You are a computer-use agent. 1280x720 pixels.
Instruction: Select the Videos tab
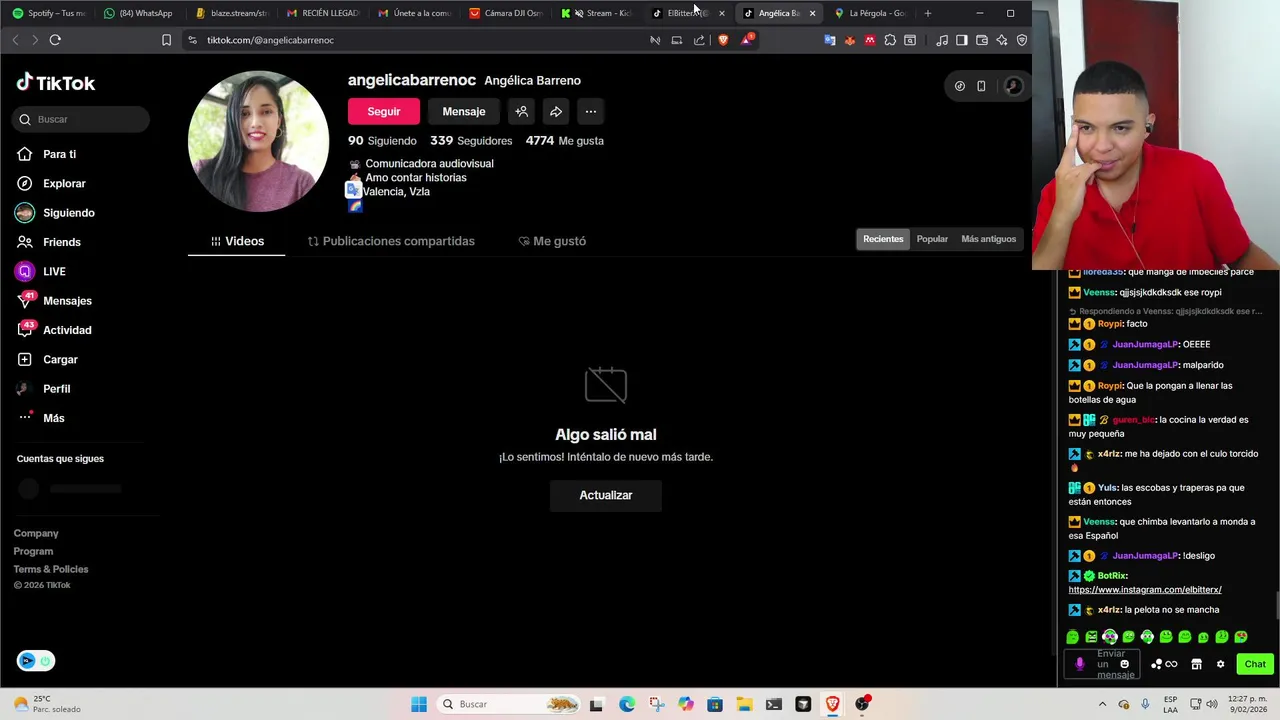pos(237,241)
